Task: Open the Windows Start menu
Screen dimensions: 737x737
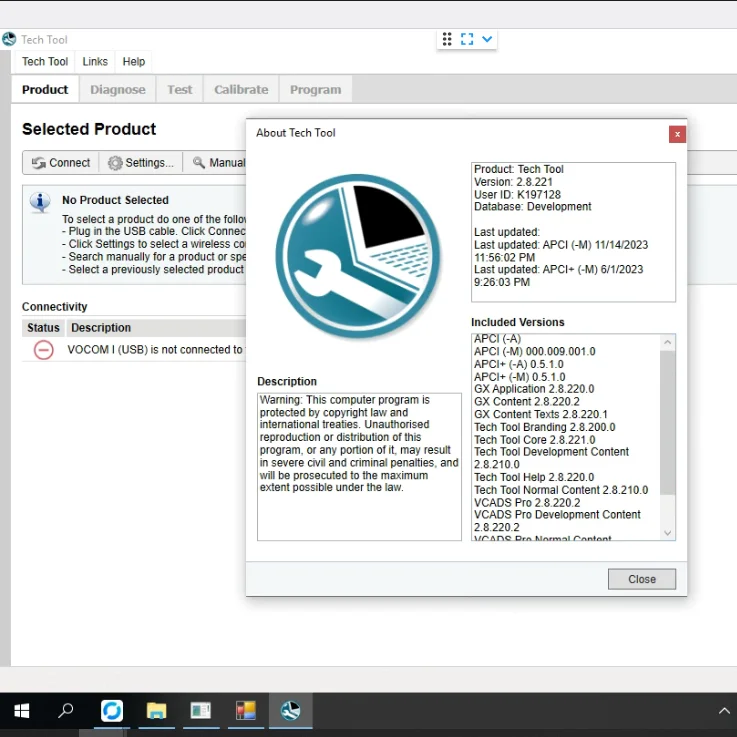Action: click(x=22, y=711)
